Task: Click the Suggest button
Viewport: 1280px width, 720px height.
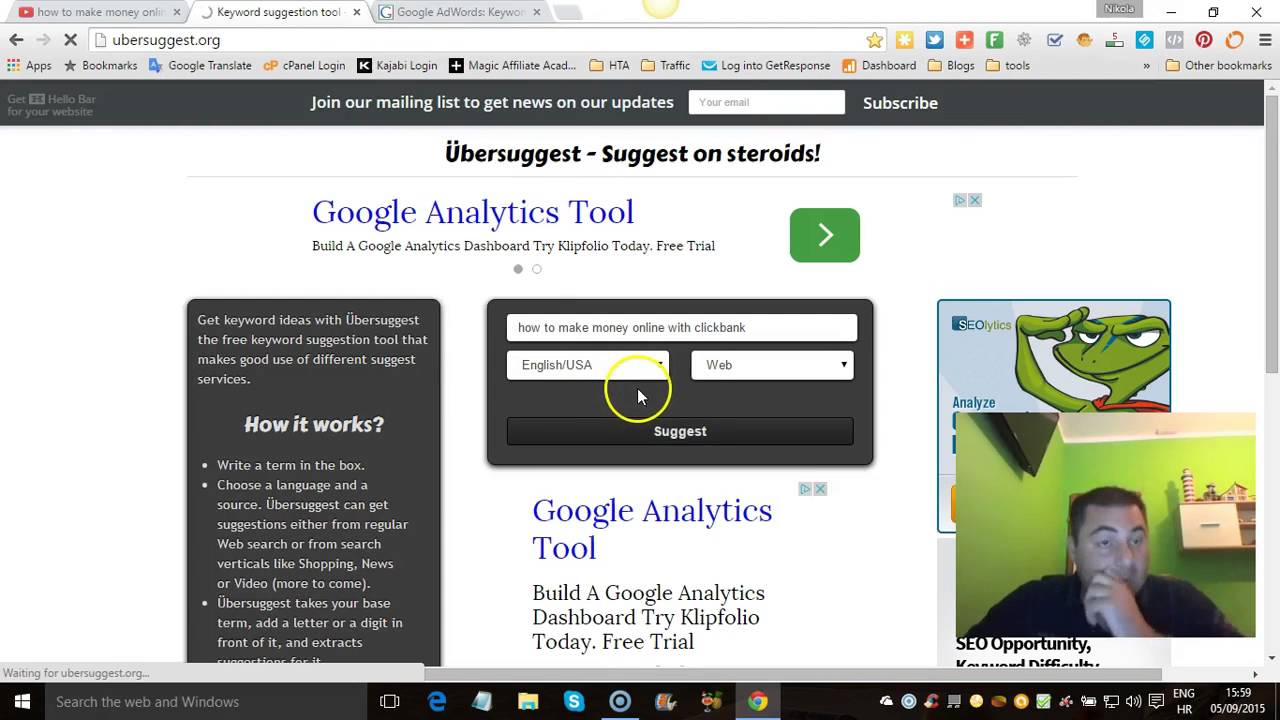Action: [x=680, y=431]
